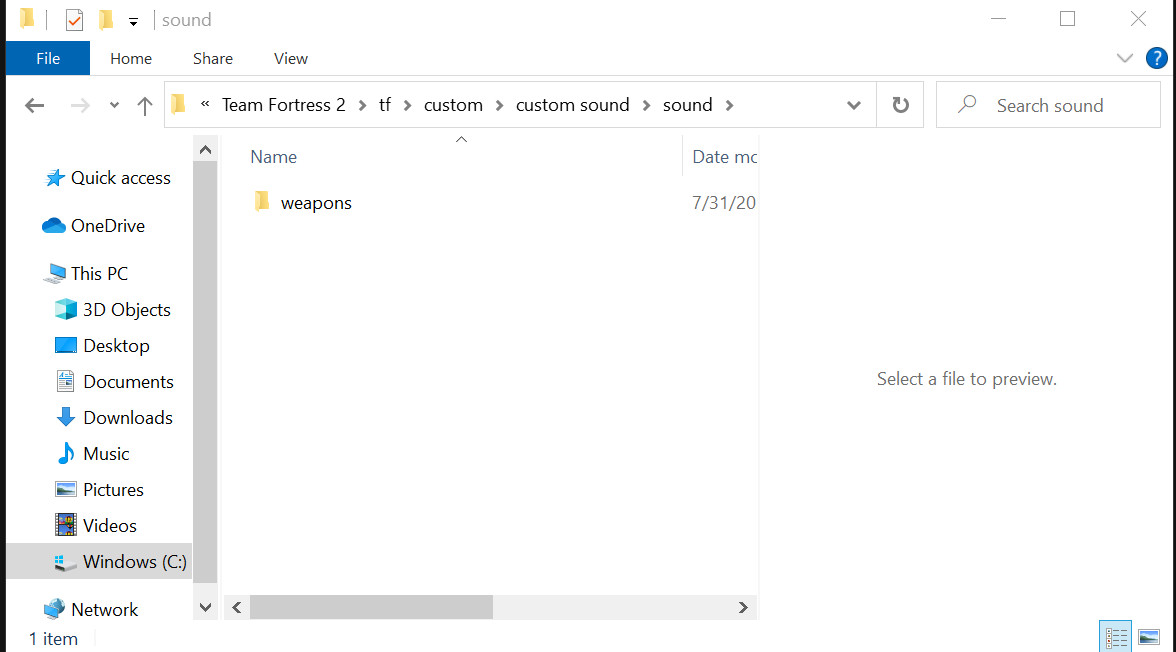Viewport: 1176px width, 652px height.
Task: Open the Help question mark icon
Action: (x=1157, y=58)
